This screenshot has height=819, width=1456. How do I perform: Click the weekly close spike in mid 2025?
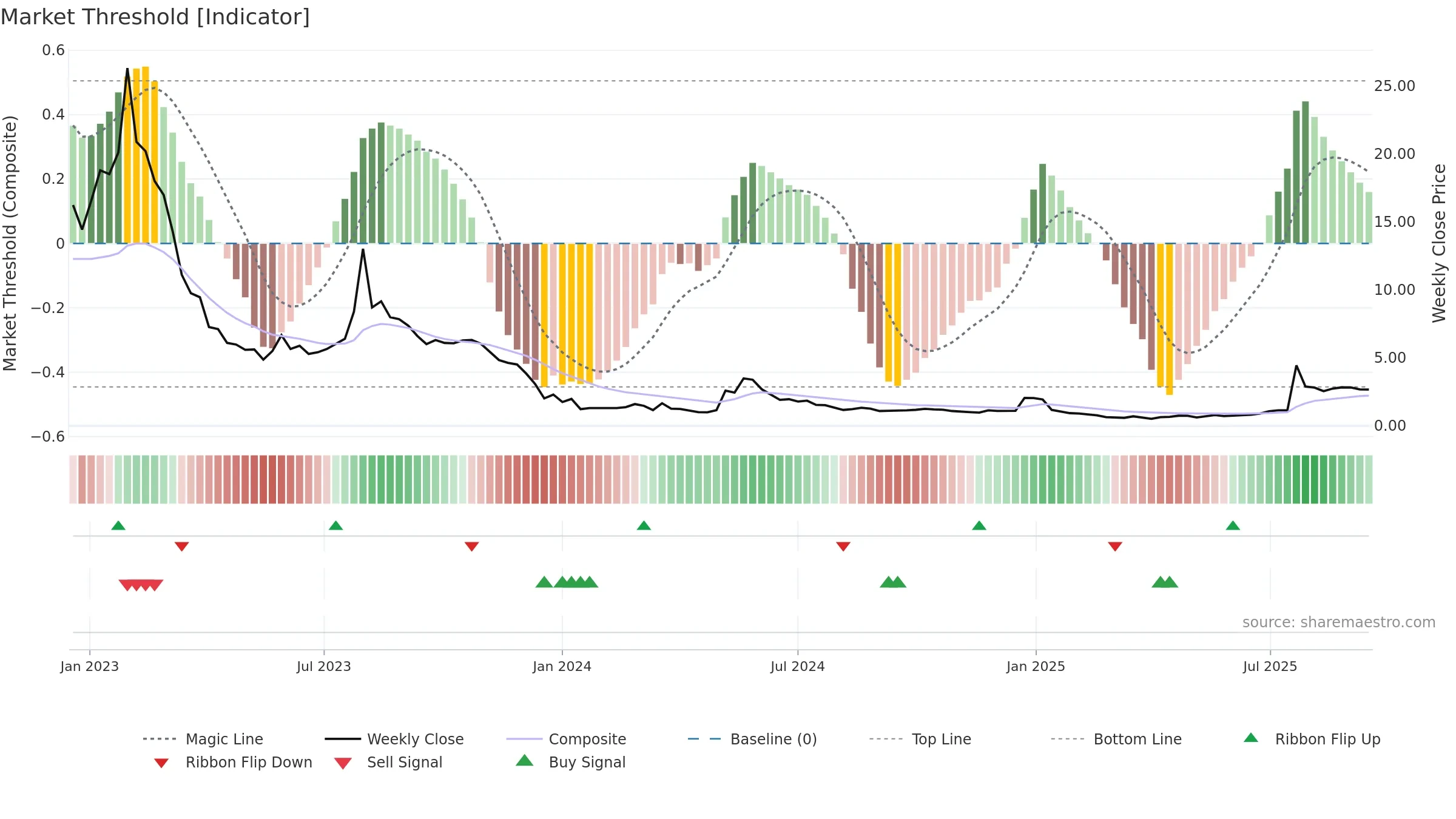1296,366
